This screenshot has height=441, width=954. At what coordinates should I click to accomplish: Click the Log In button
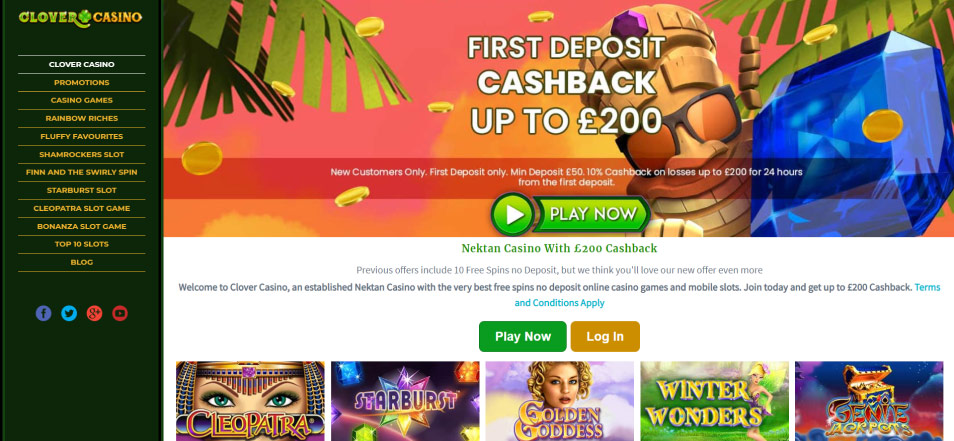click(x=605, y=336)
